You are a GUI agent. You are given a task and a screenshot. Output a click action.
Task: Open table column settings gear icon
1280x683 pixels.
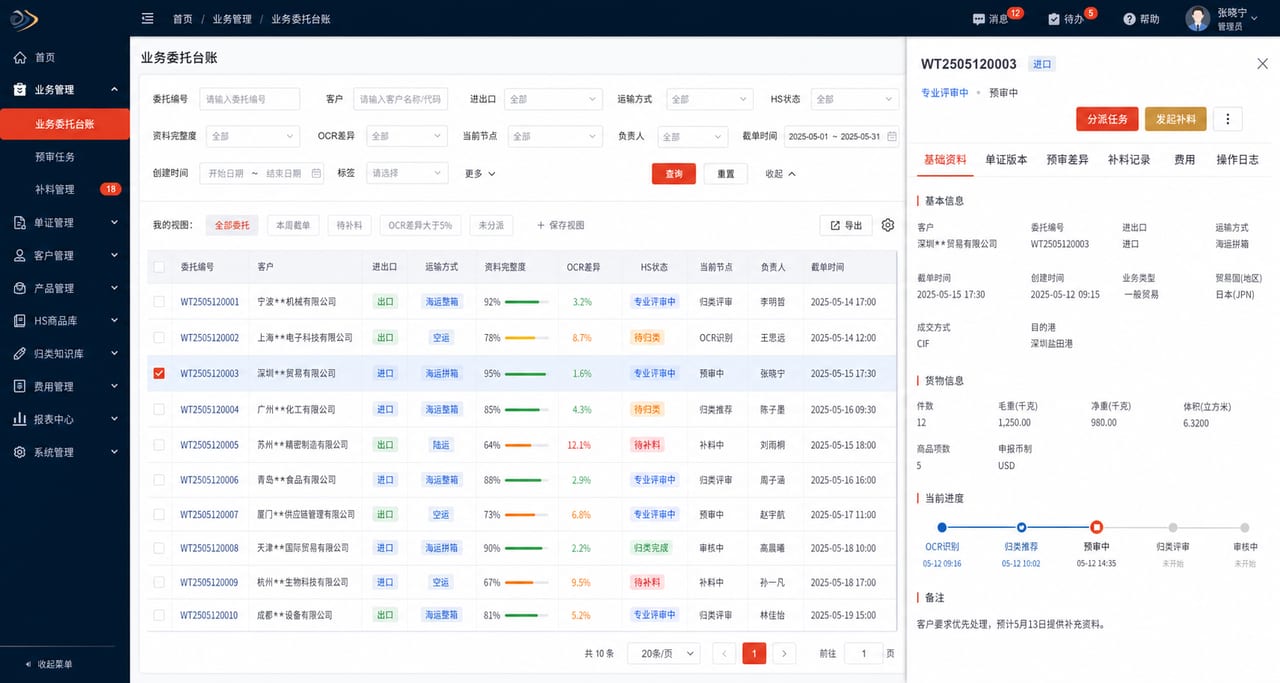tap(888, 226)
